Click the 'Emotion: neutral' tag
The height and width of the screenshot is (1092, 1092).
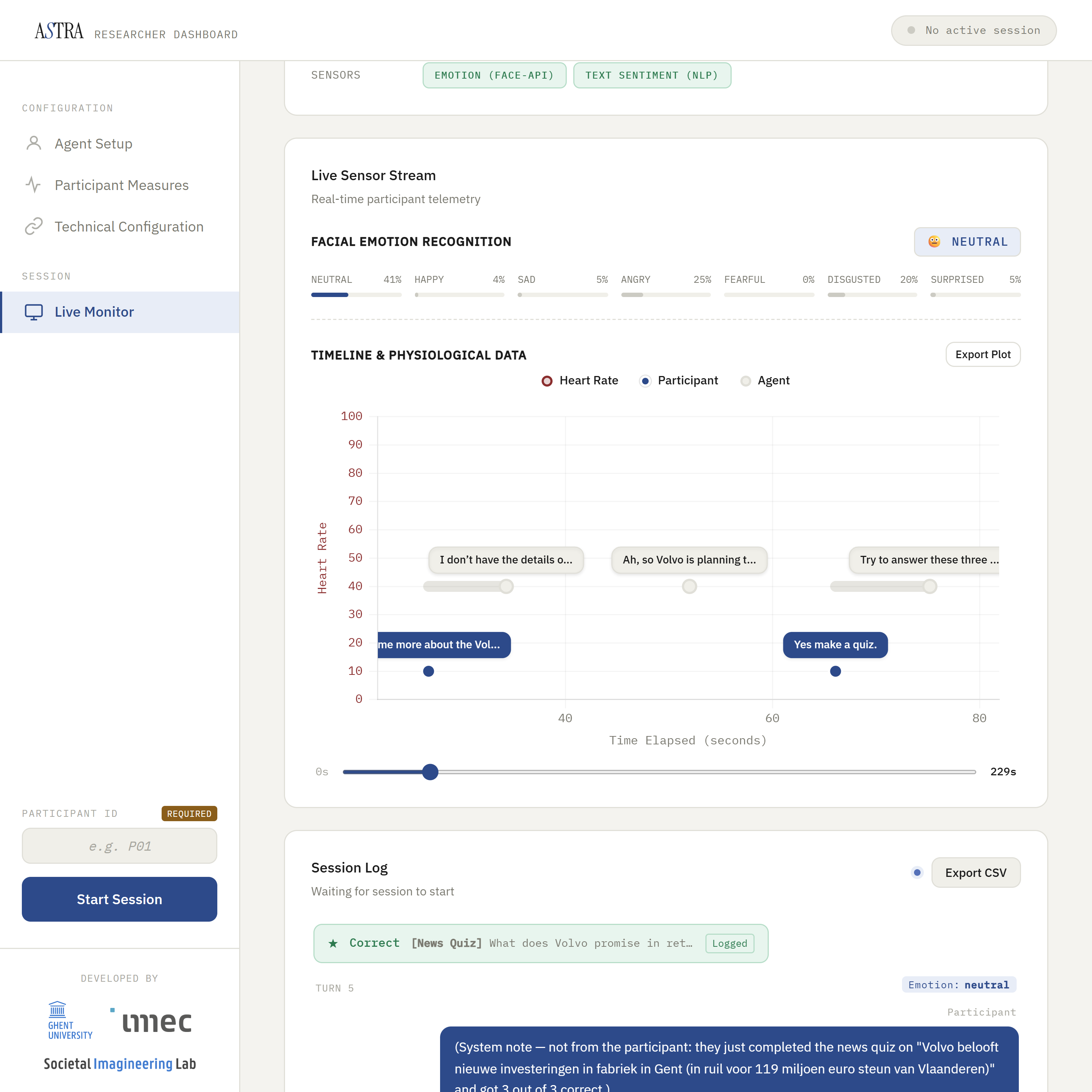point(959,985)
